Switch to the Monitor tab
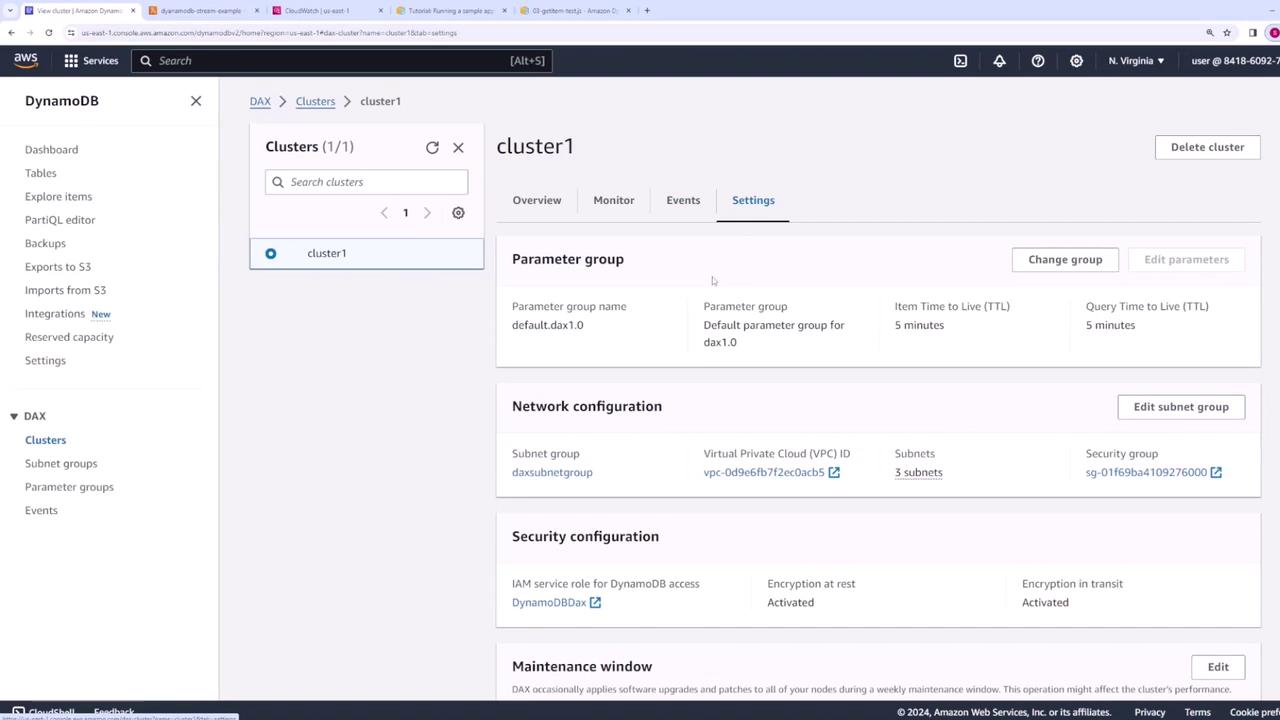Screen dimensions: 1280x720 [614, 200]
